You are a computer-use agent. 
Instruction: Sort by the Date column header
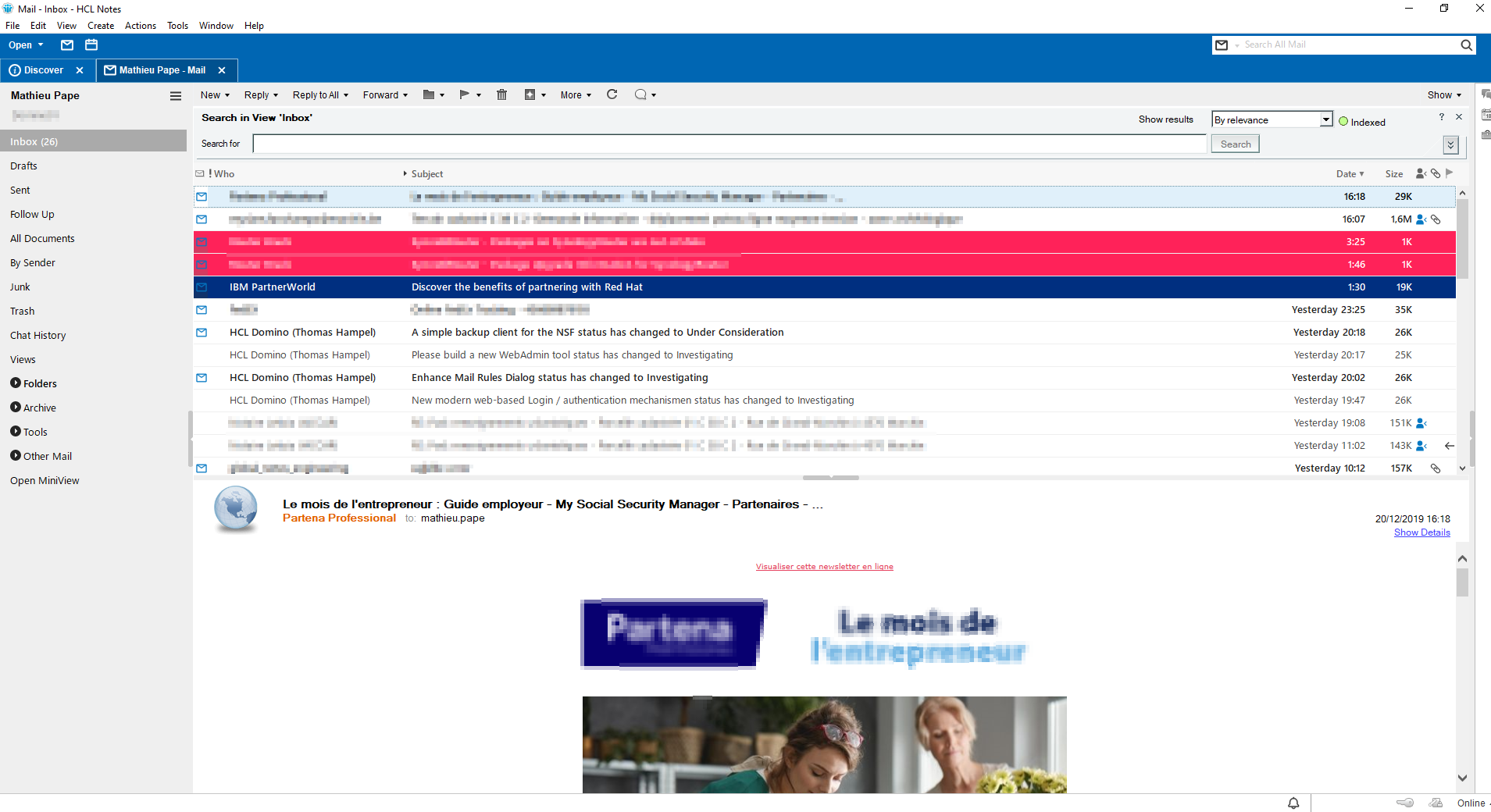[x=1350, y=173]
